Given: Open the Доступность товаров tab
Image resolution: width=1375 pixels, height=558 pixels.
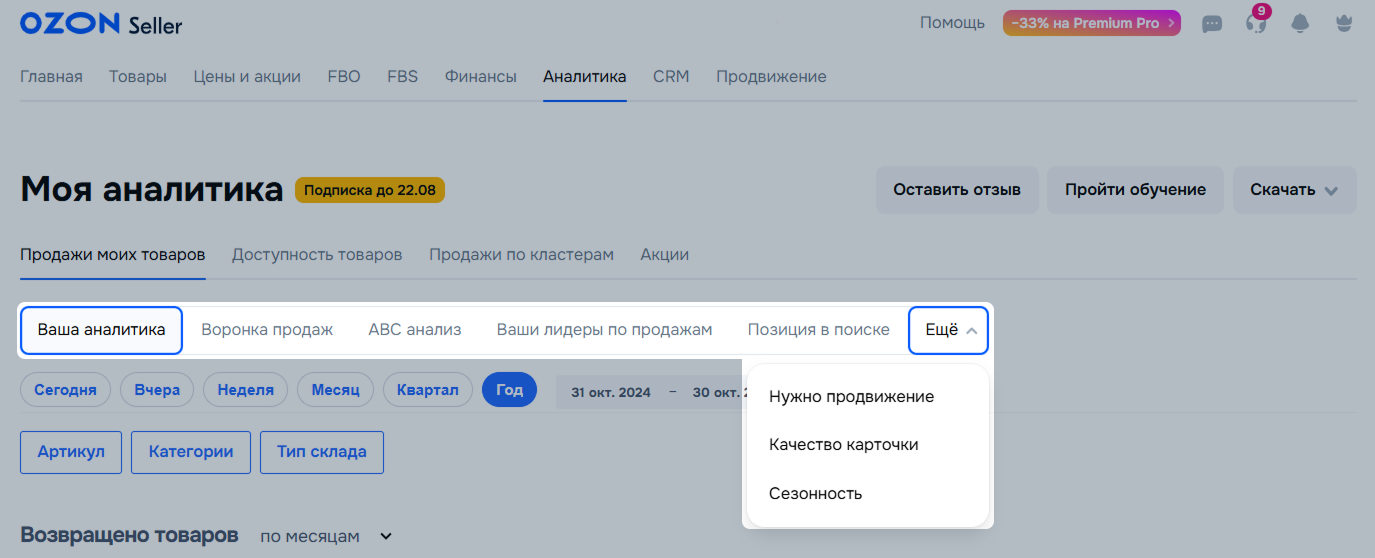Looking at the screenshot, I should [x=317, y=255].
